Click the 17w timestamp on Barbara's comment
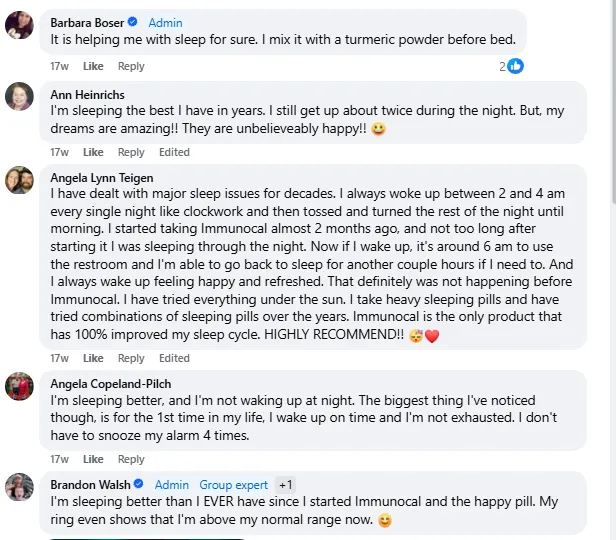Viewport: 616px width, 540px height. pos(60,67)
